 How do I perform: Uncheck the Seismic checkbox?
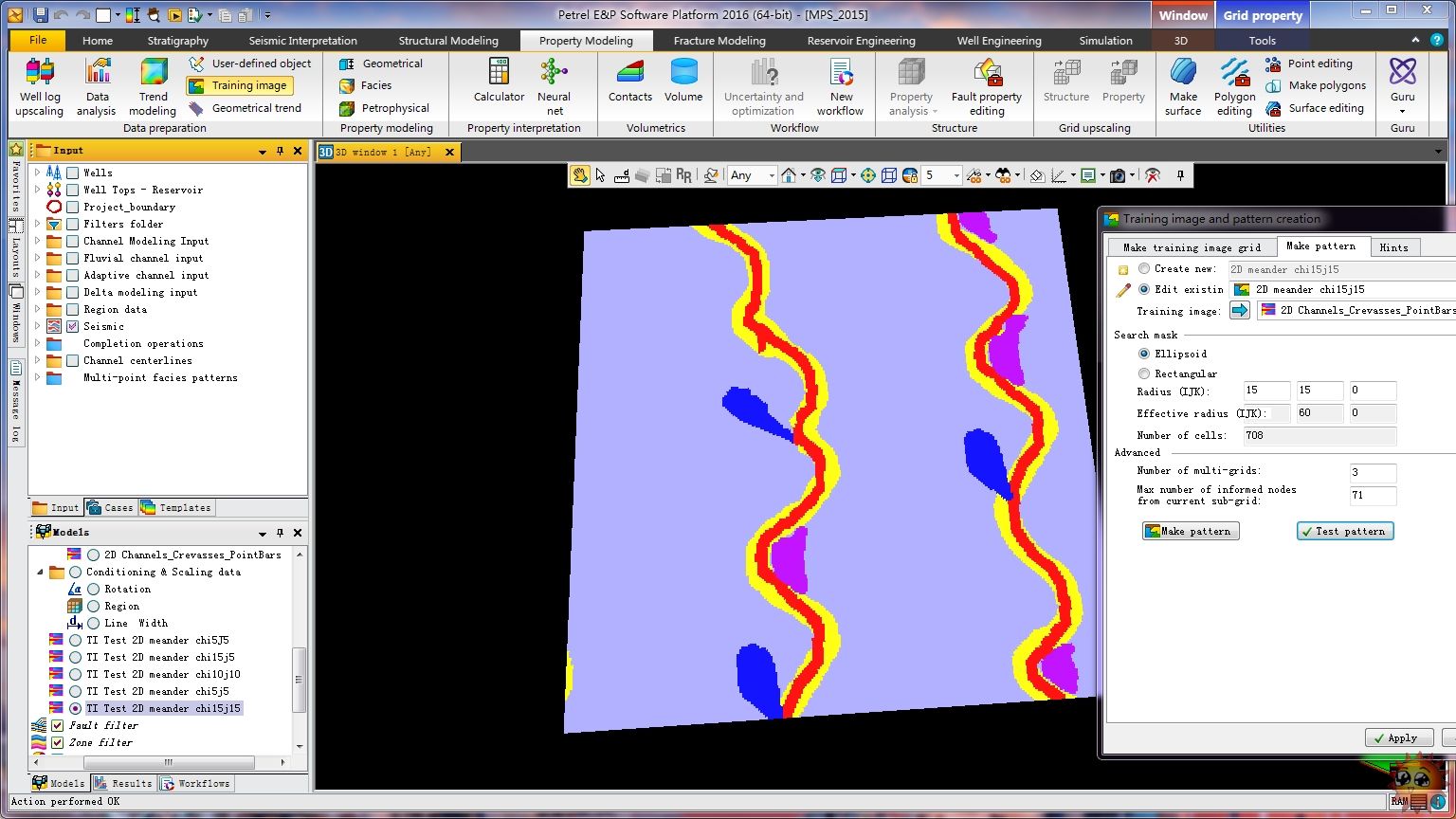coord(73,326)
